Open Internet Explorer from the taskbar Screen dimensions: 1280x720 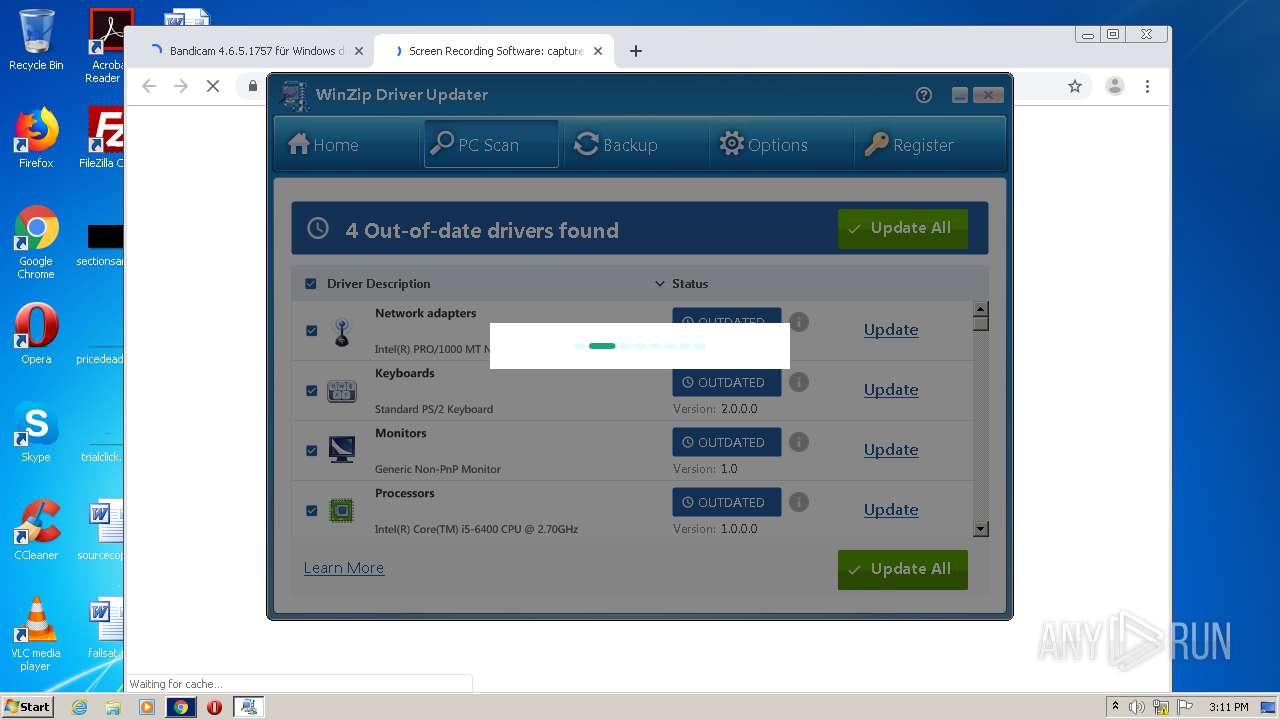(79, 707)
